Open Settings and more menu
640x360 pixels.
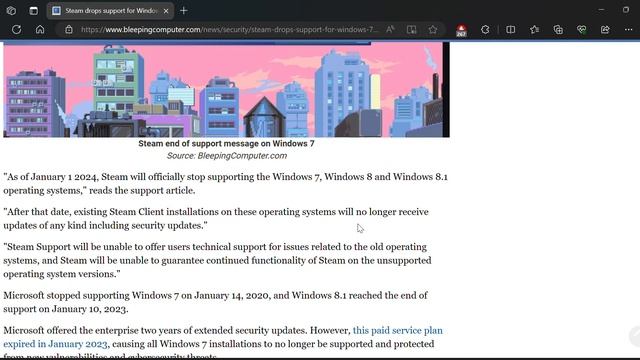coord(629,29)
